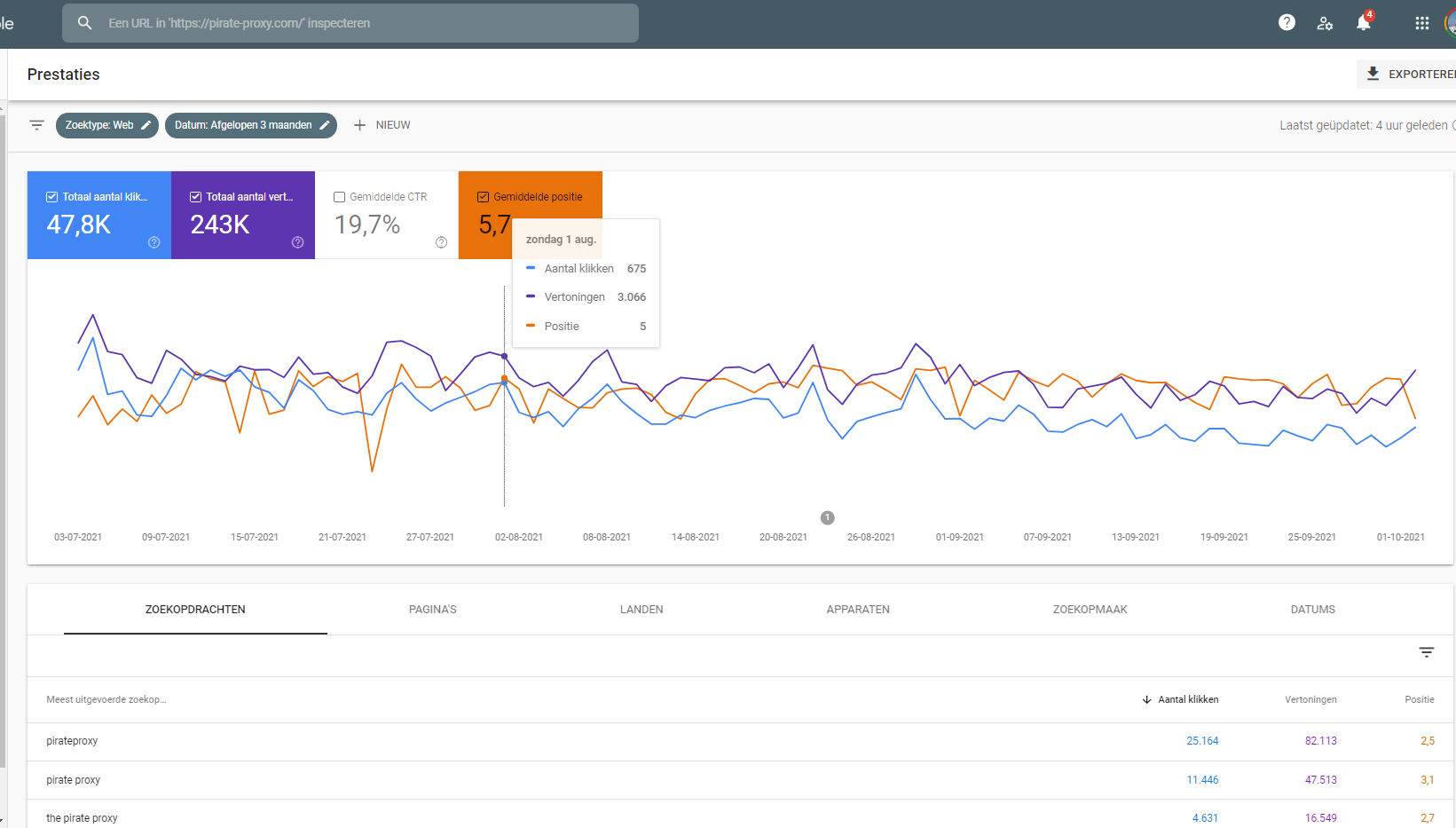Click the 19,7% average CTR value
This screenshot has height=828, width=1456.
click(367, 225)
